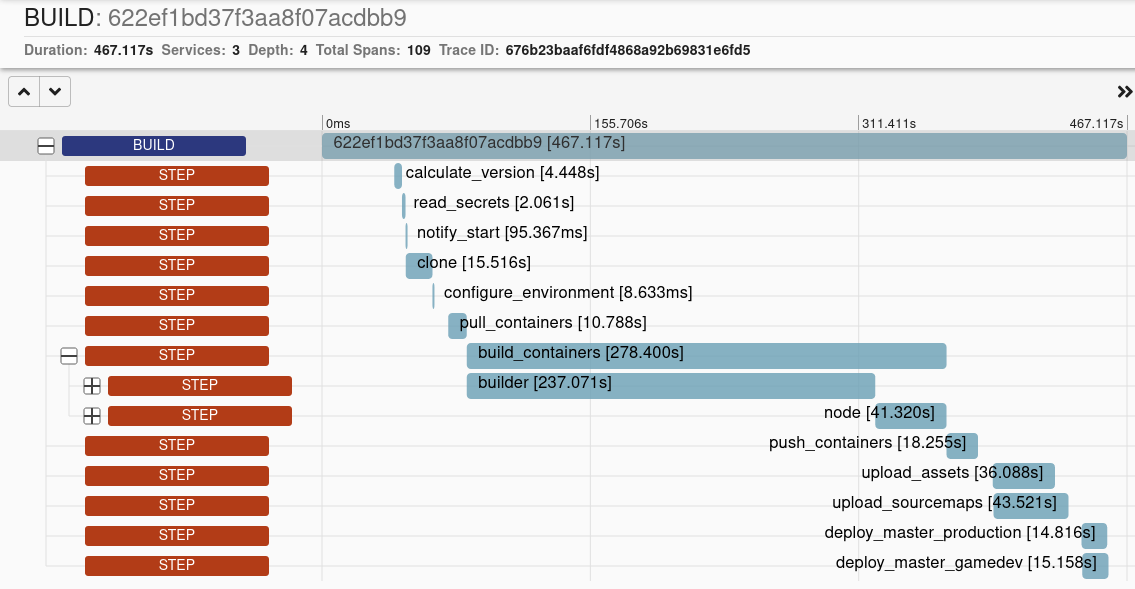Collapse the build_containers STEP row

coord(69,356)
